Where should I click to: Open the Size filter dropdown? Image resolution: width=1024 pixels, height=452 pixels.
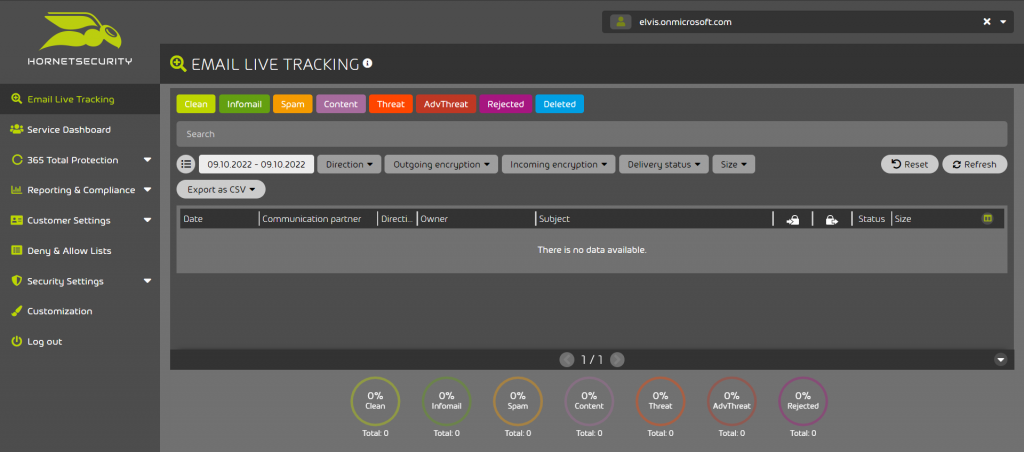pyautogui.click(x=734, y=164)
